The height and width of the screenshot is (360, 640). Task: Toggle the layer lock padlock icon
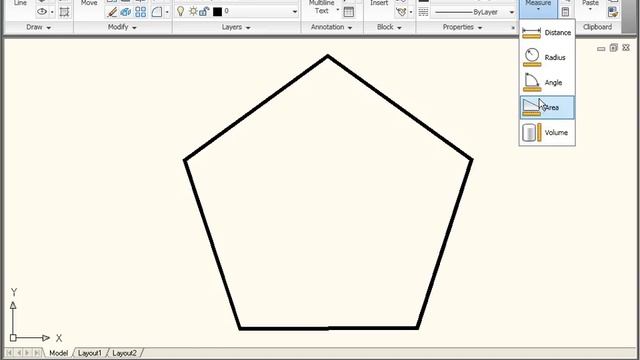(204, 11)
